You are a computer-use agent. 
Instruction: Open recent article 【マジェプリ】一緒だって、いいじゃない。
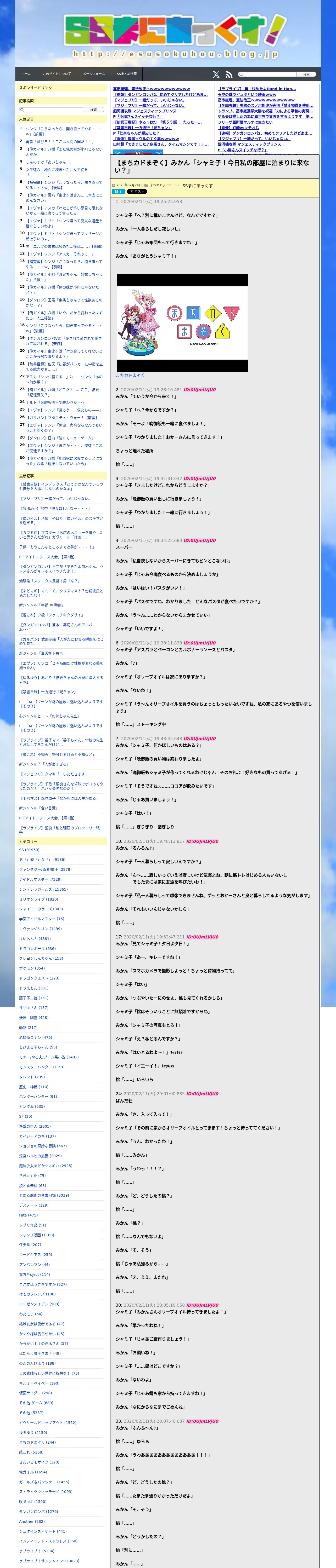(55, 499)
